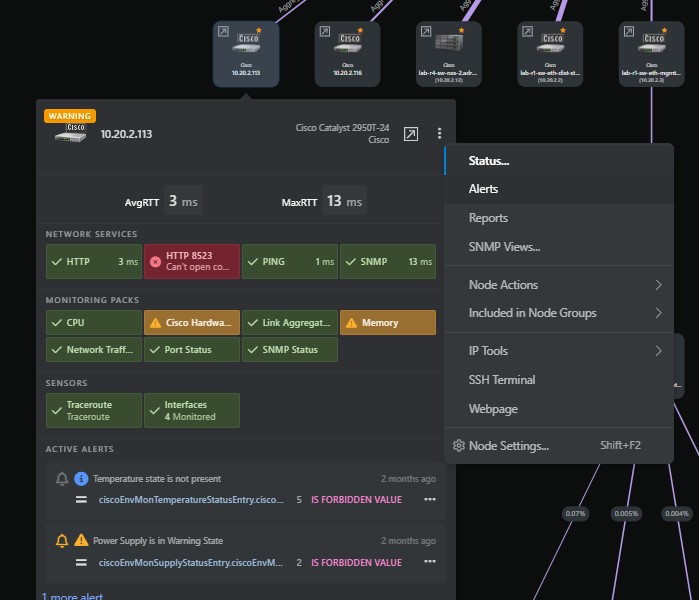Choose Webpage from the node menu

559,409
